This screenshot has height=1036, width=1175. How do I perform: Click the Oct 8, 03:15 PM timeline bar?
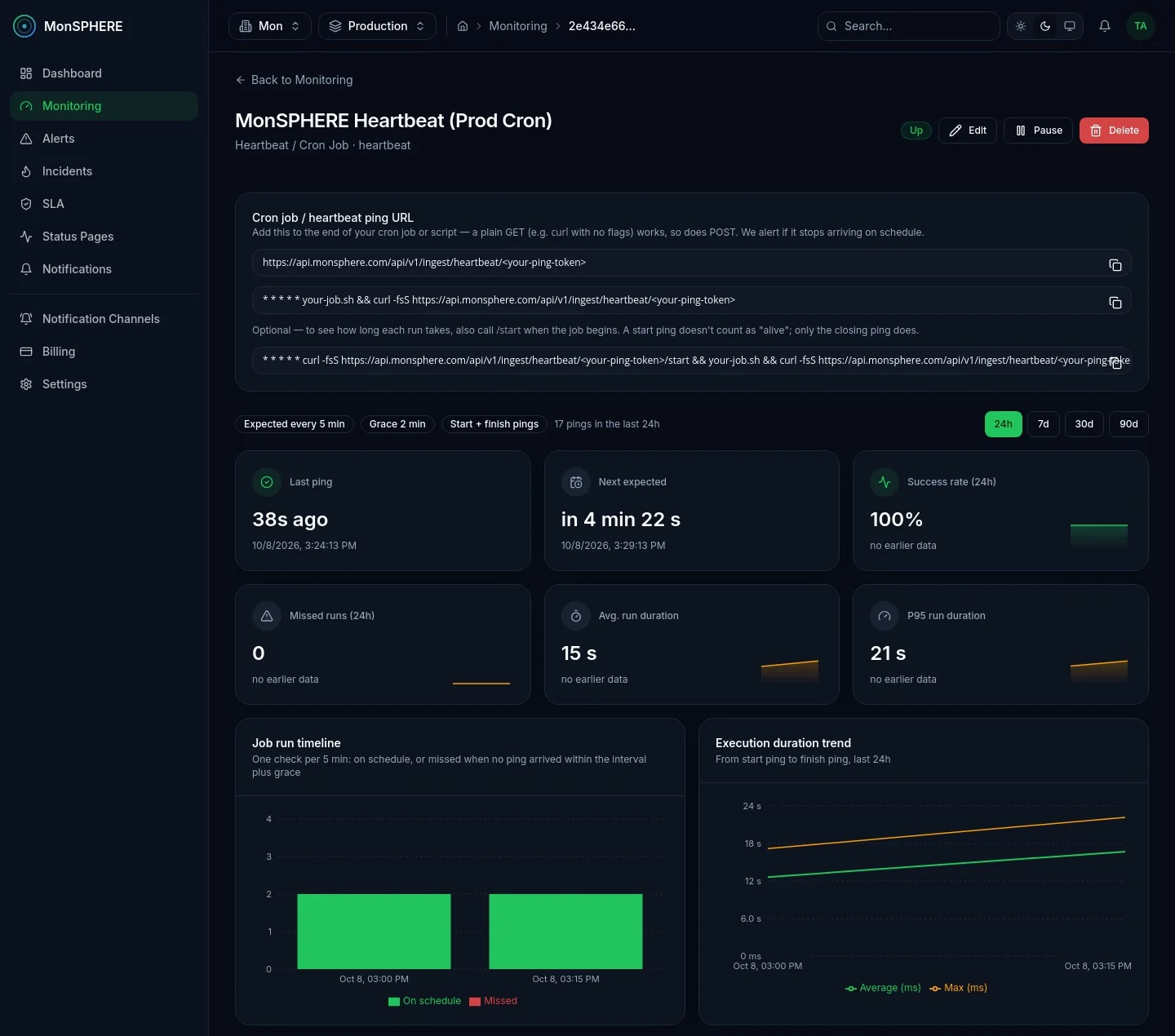[565, 932]
